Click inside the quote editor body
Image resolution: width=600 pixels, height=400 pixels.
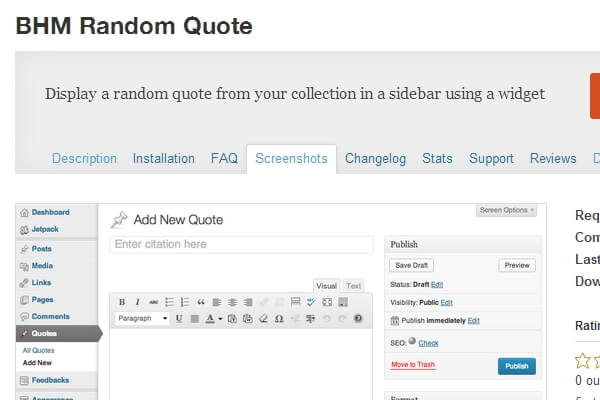(x=241, y=364)
